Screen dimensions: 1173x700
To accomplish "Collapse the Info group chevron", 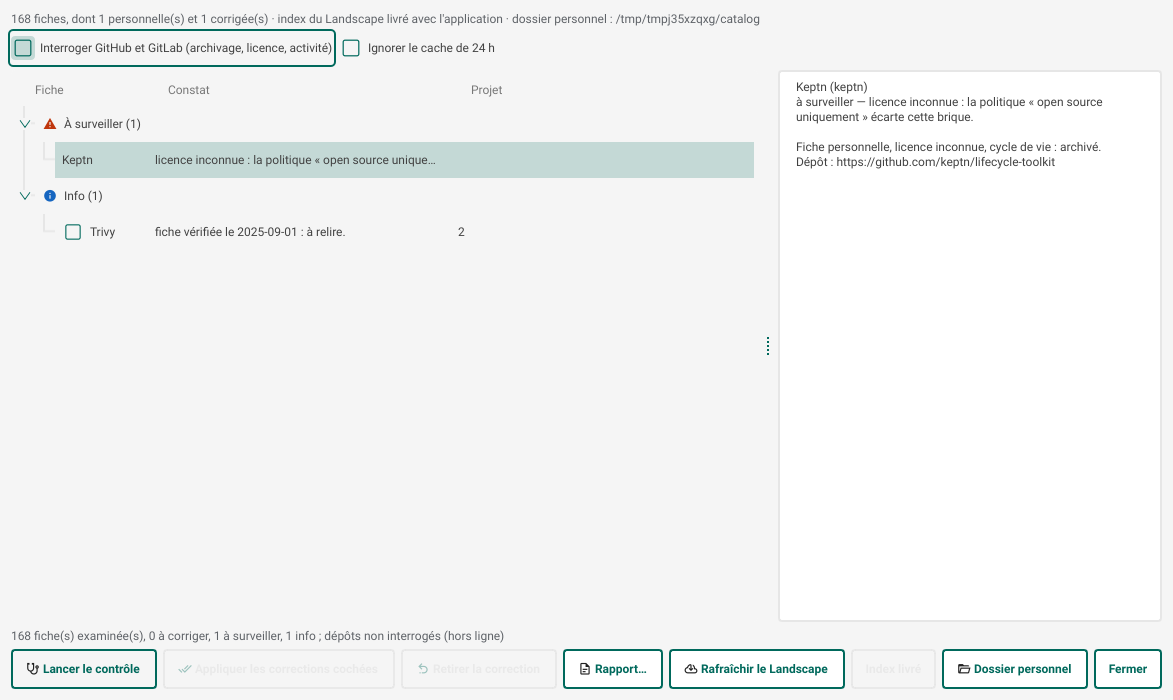I will [x=25, y=196].
